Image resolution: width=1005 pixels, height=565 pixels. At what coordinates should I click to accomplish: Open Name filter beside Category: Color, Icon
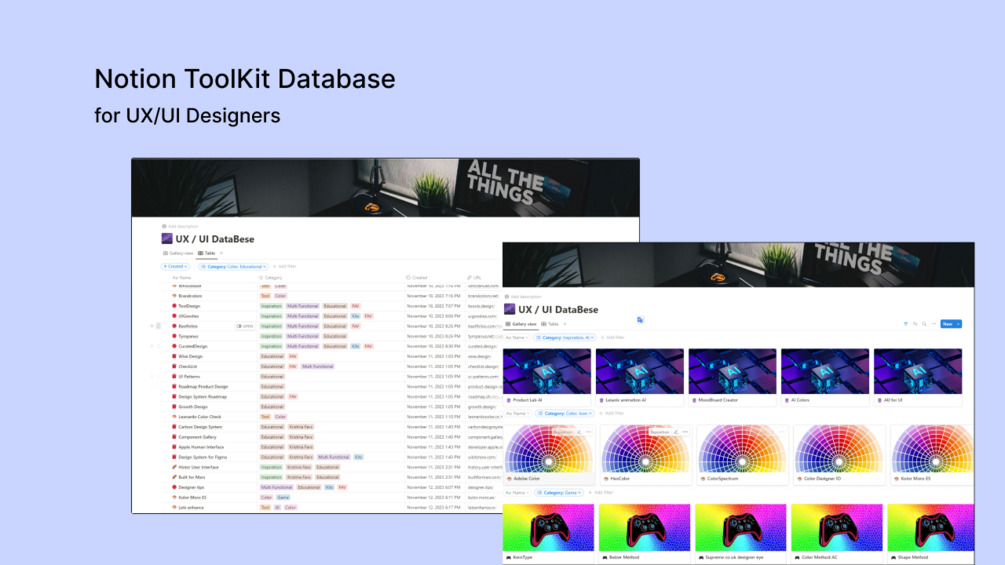pos(517,414)
